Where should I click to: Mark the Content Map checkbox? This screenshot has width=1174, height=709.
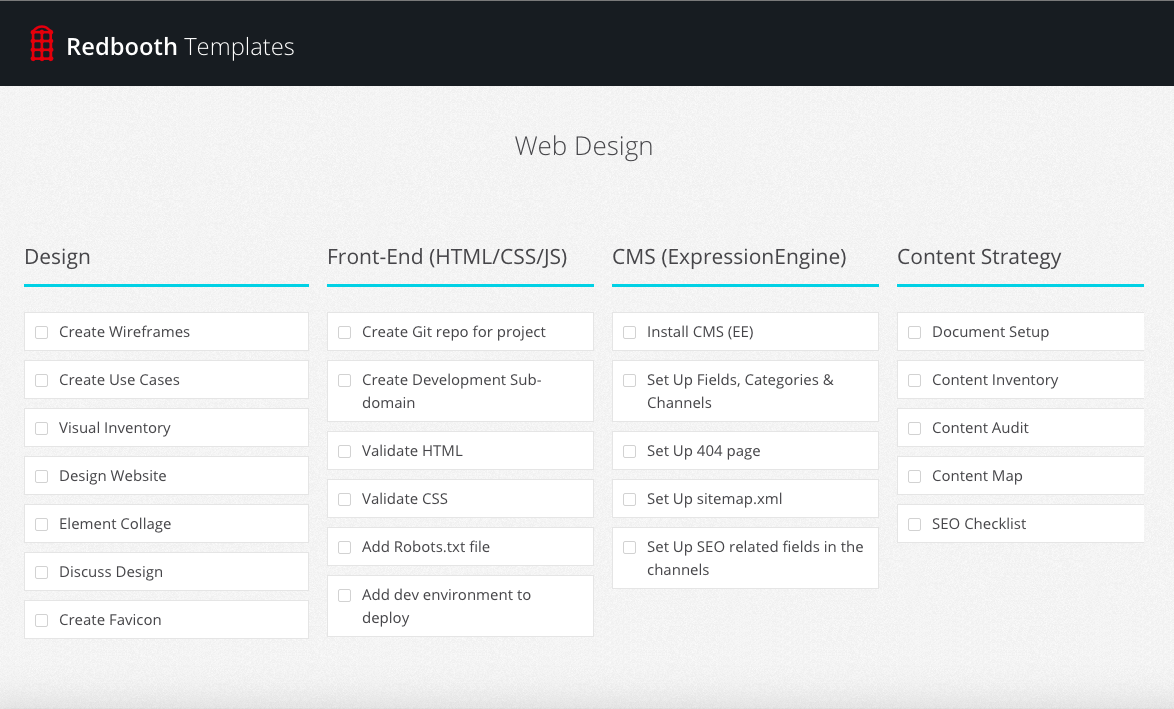(914, 476)
